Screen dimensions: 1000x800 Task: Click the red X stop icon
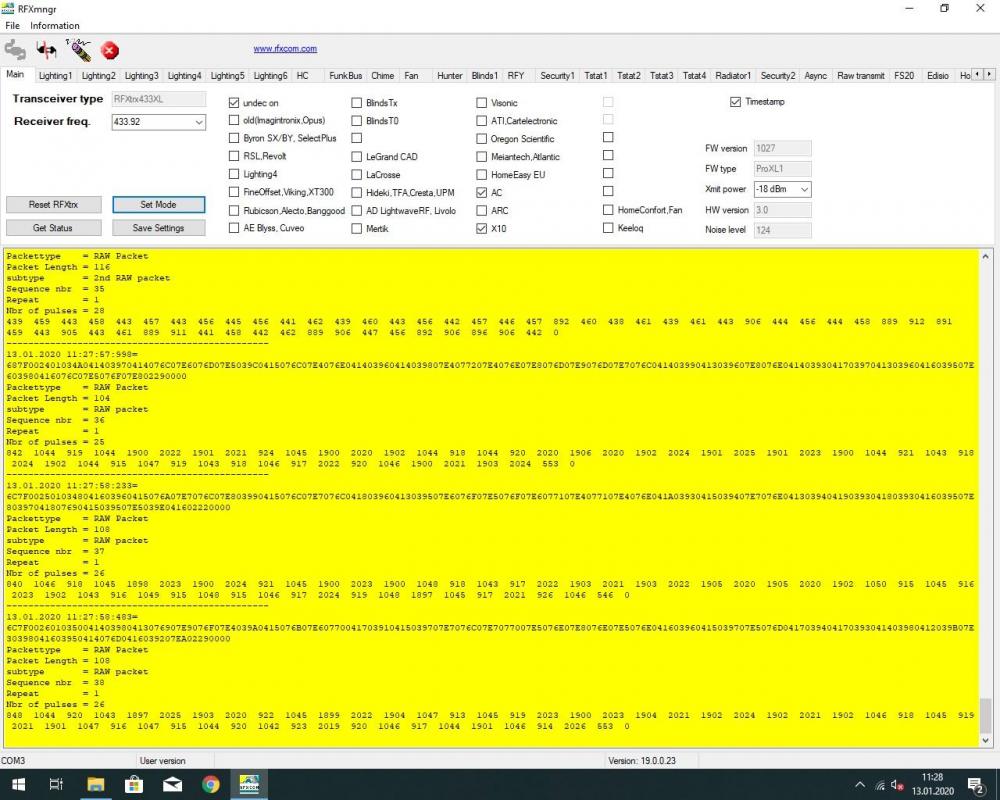110,49
